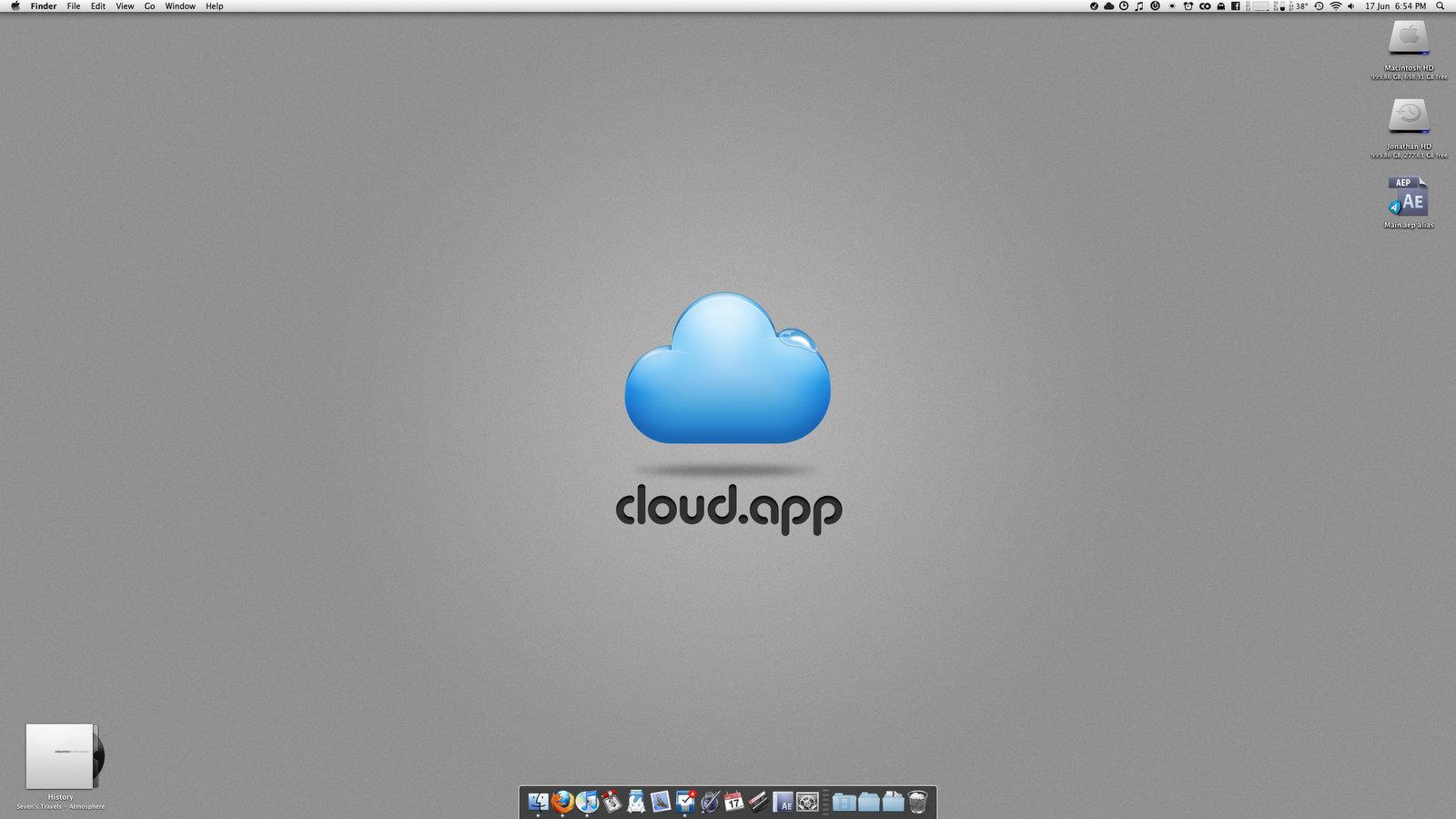The width and height of the screenshot is (1456, 819).
Task: Launch Adobe After Effects from the Dock
Action: [x=783, y=802]
